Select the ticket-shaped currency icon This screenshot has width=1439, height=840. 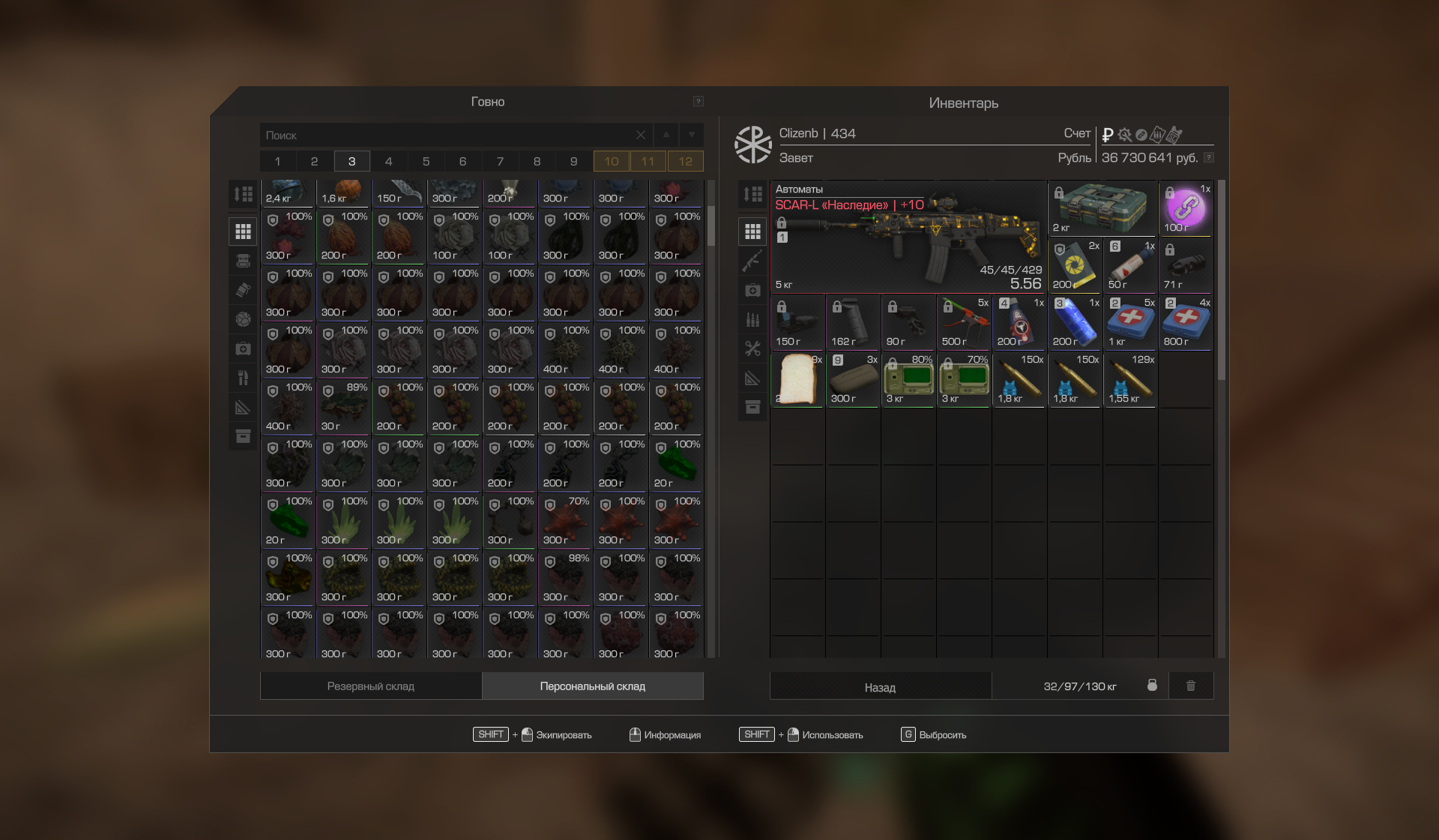click(x=1158, y=135)
